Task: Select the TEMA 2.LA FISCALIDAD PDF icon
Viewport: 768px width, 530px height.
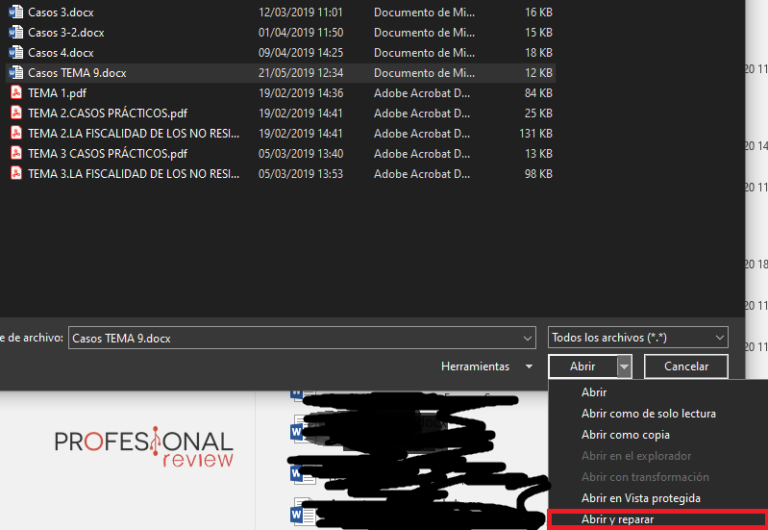Action: [16, 133]
